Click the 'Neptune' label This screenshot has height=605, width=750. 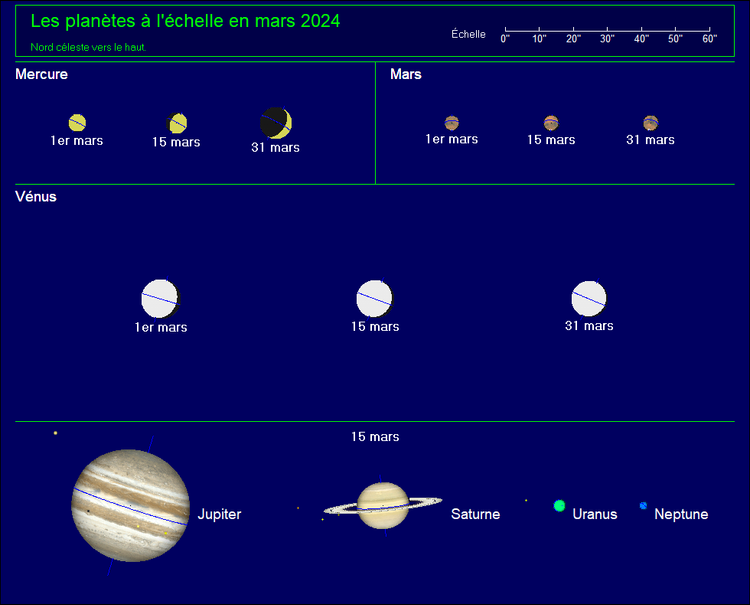point(681,514)
